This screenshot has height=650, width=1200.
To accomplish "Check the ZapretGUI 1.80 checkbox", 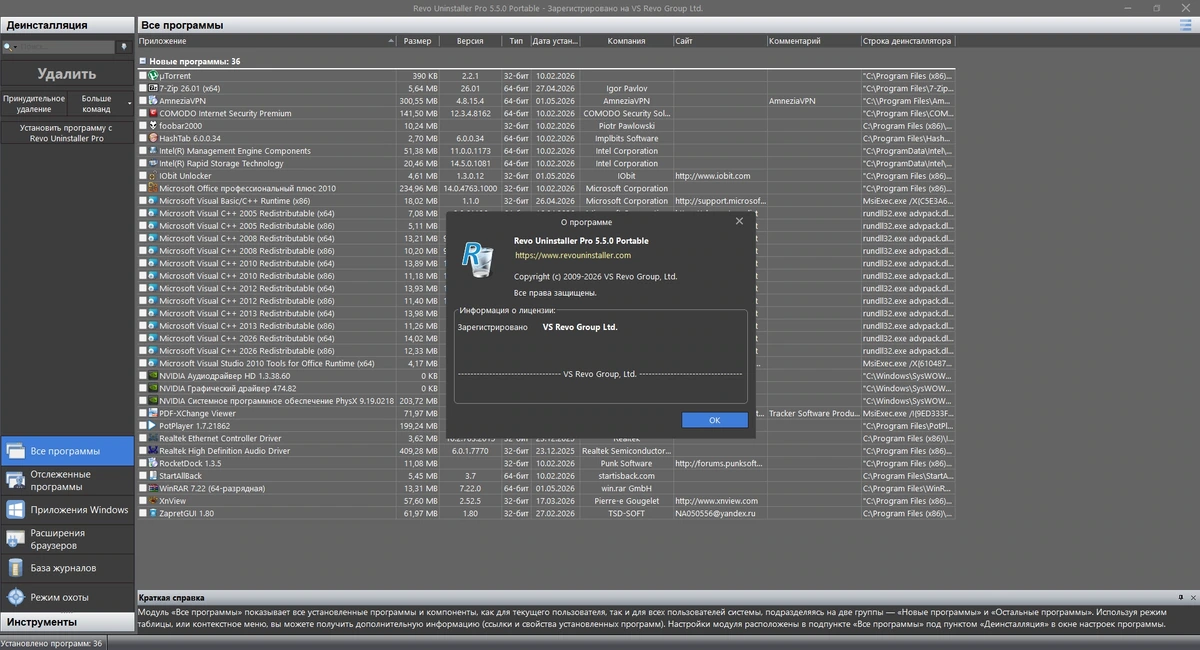I will pyautogui.click(x=143, y=513).
